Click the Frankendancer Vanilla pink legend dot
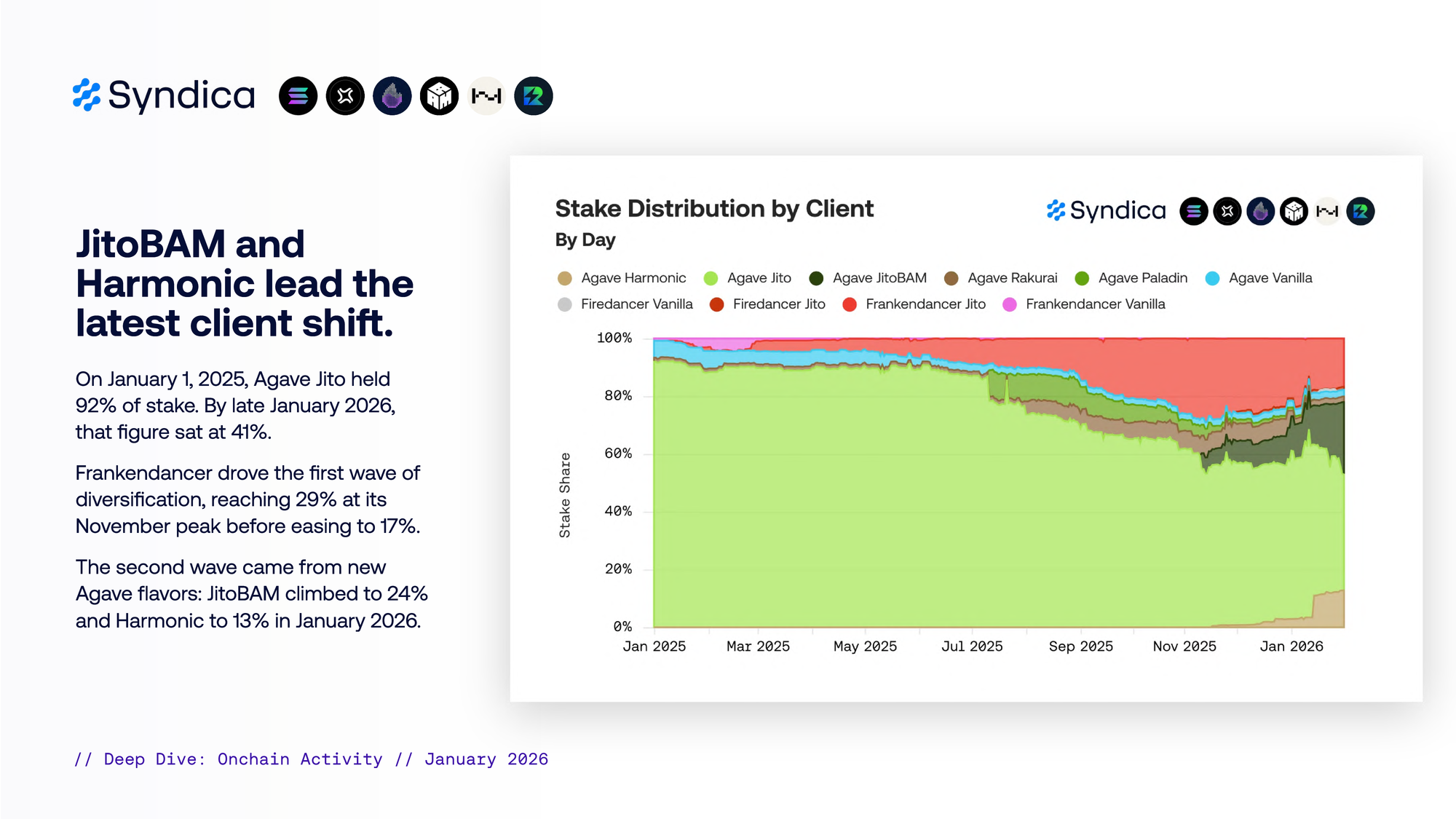Image resolution: width=1456 pixels, height=819 pixels. point(1009,304)
